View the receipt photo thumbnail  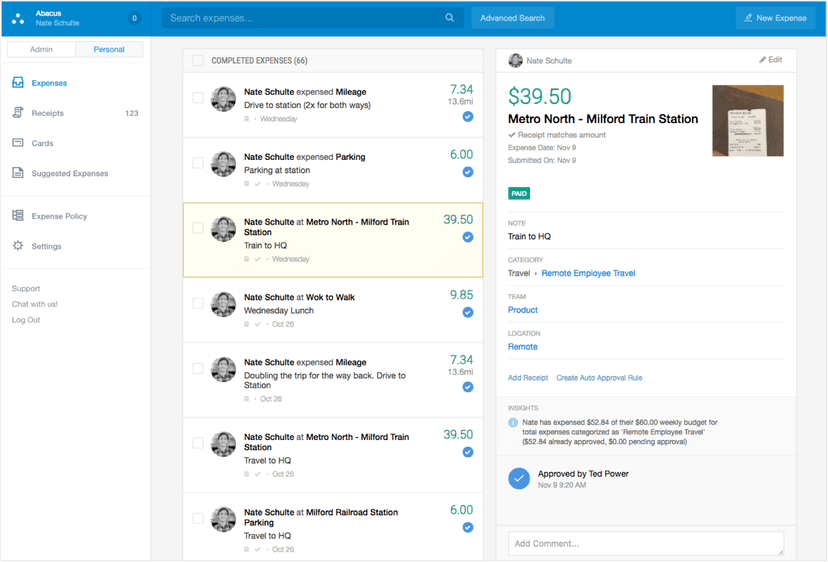point(747,120)
